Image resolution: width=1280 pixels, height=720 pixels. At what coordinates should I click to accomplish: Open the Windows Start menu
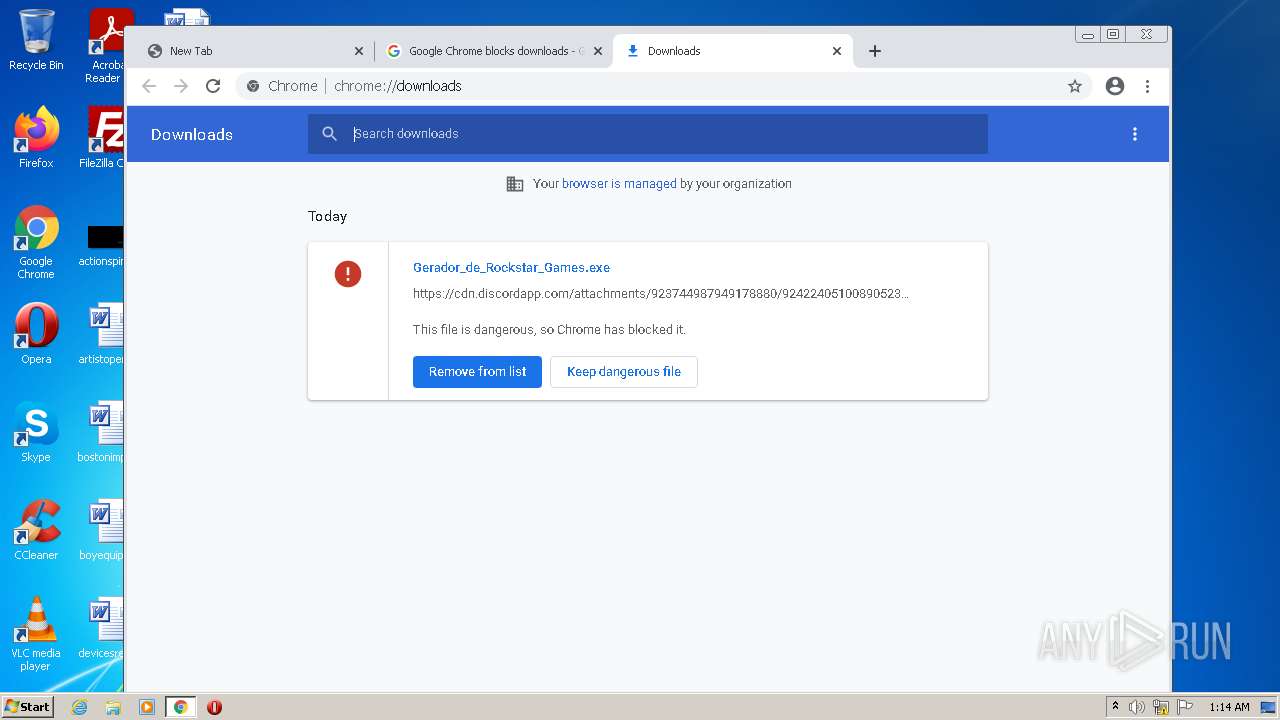28,706
